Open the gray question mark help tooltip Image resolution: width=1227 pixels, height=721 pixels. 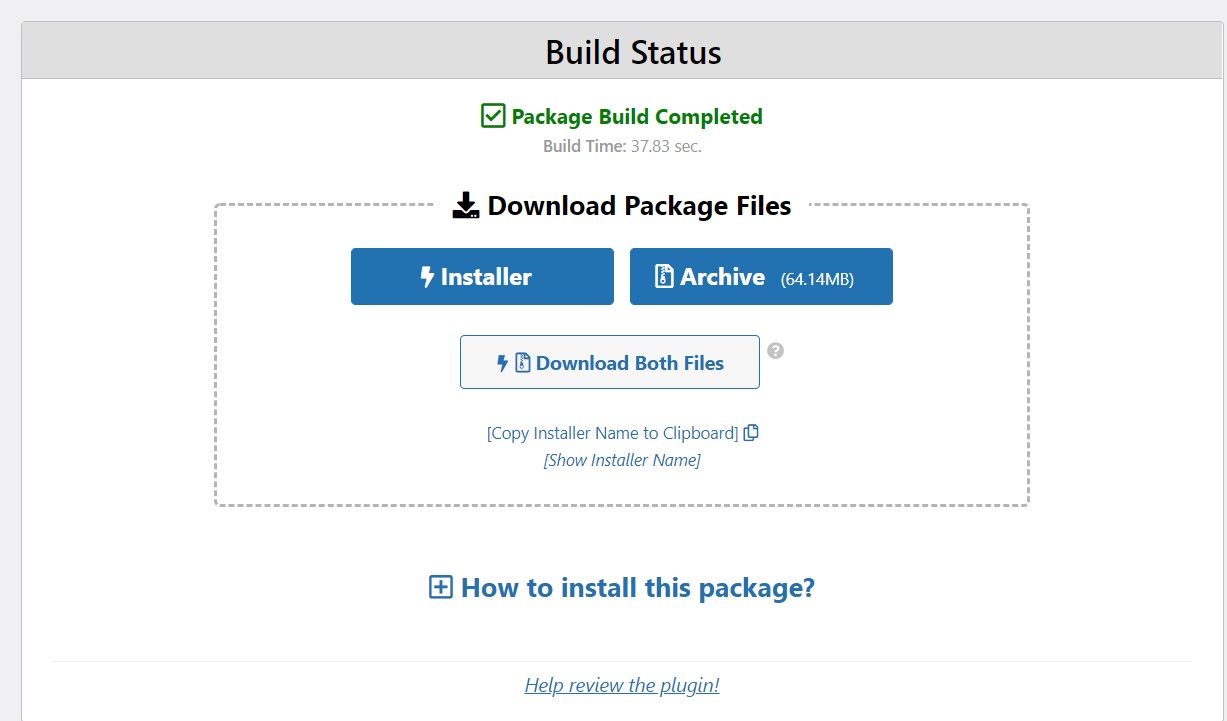coord(775,351)
